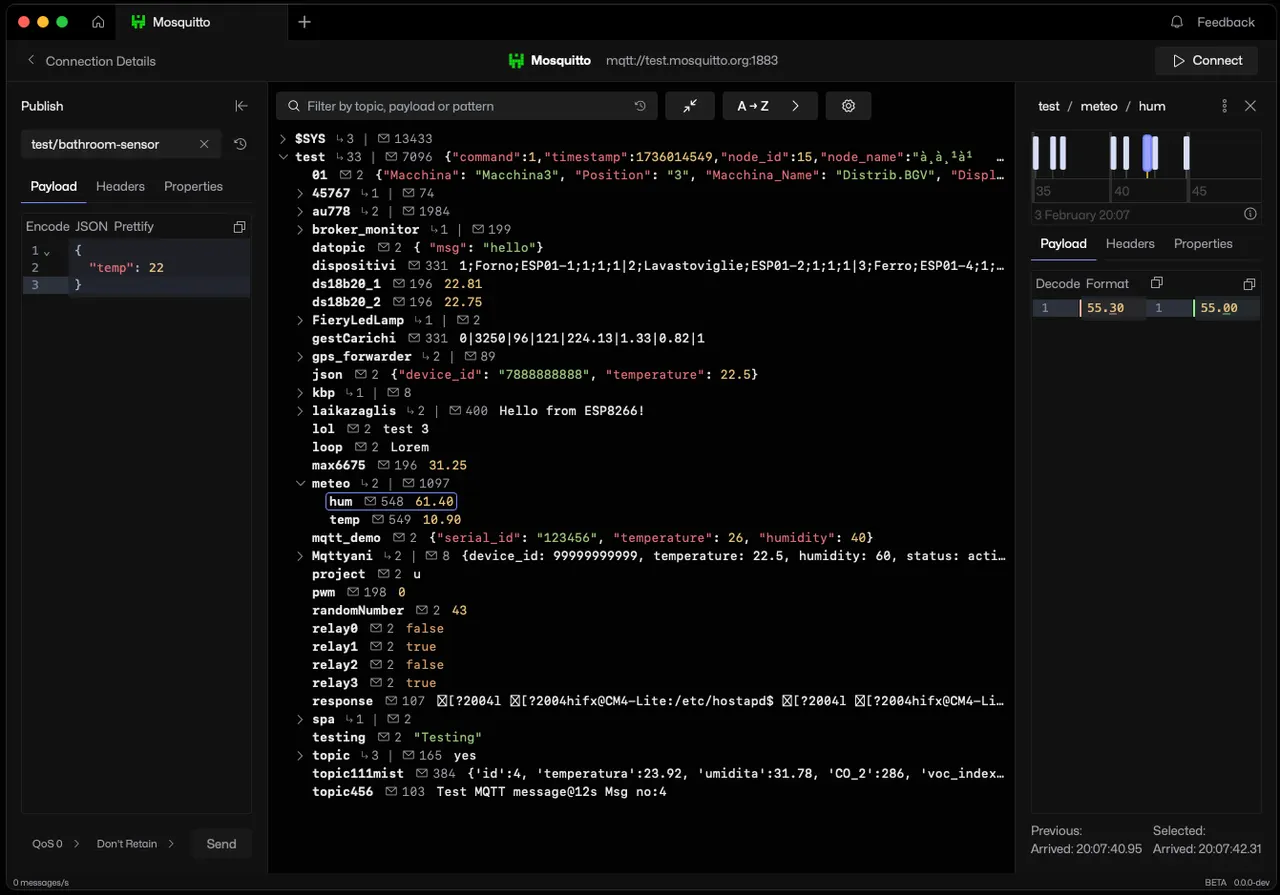Screen dimensions: 1280x895
Task: Click meteo in the details breadcrumb
Action: 1098,106
